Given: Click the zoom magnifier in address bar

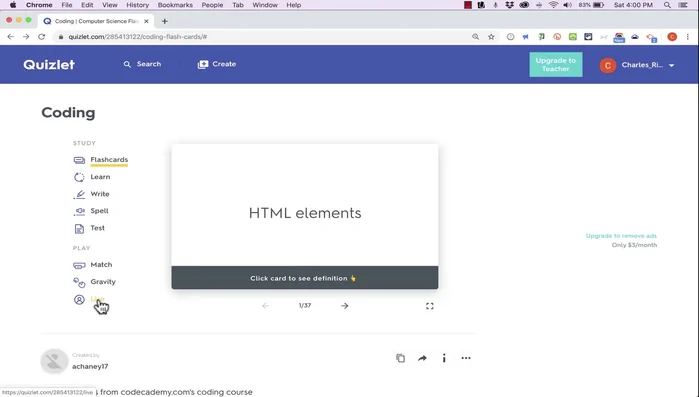Looking at the screenshot, I should point(476,37).
